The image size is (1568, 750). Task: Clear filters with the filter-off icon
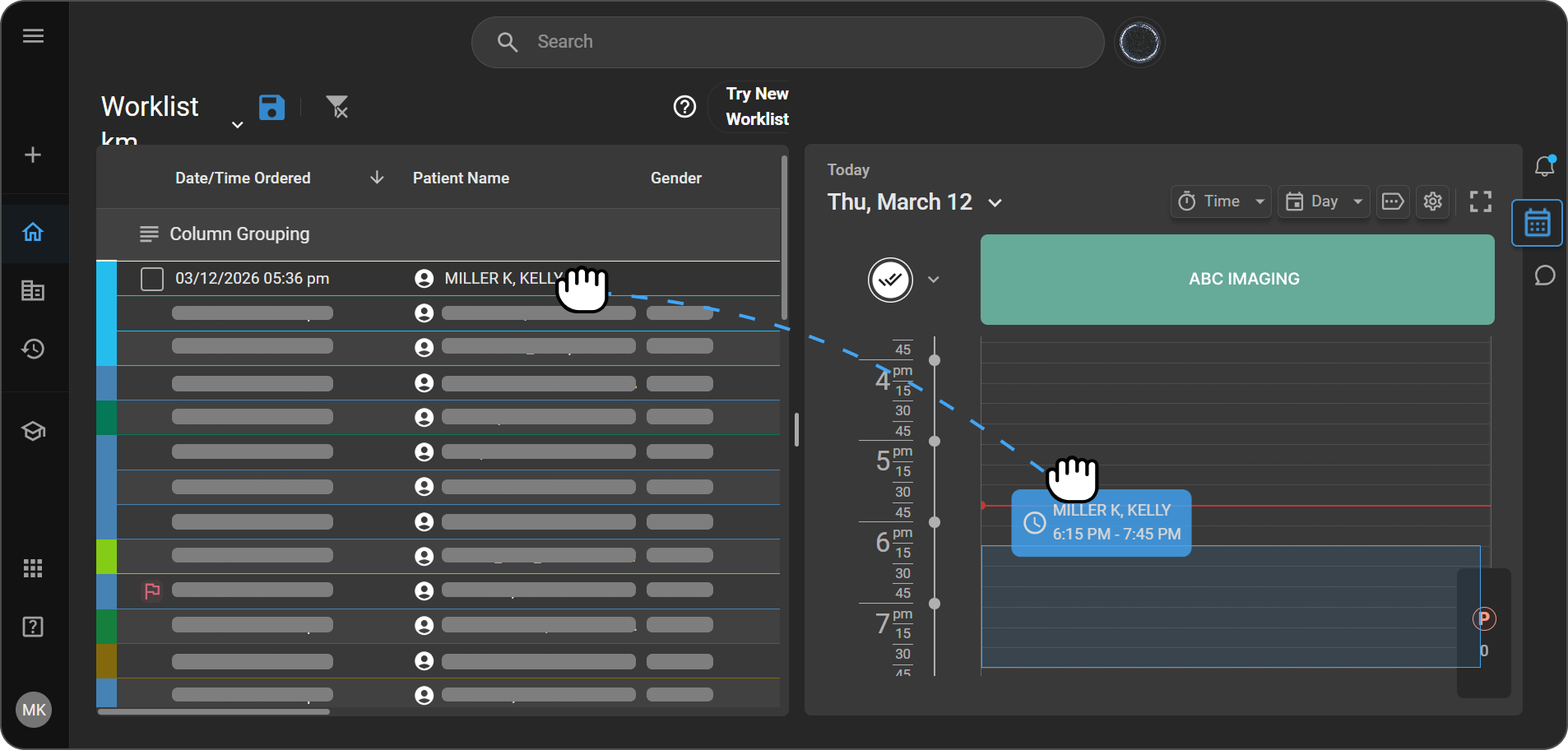pyautogui.click(x=337, y=107)
